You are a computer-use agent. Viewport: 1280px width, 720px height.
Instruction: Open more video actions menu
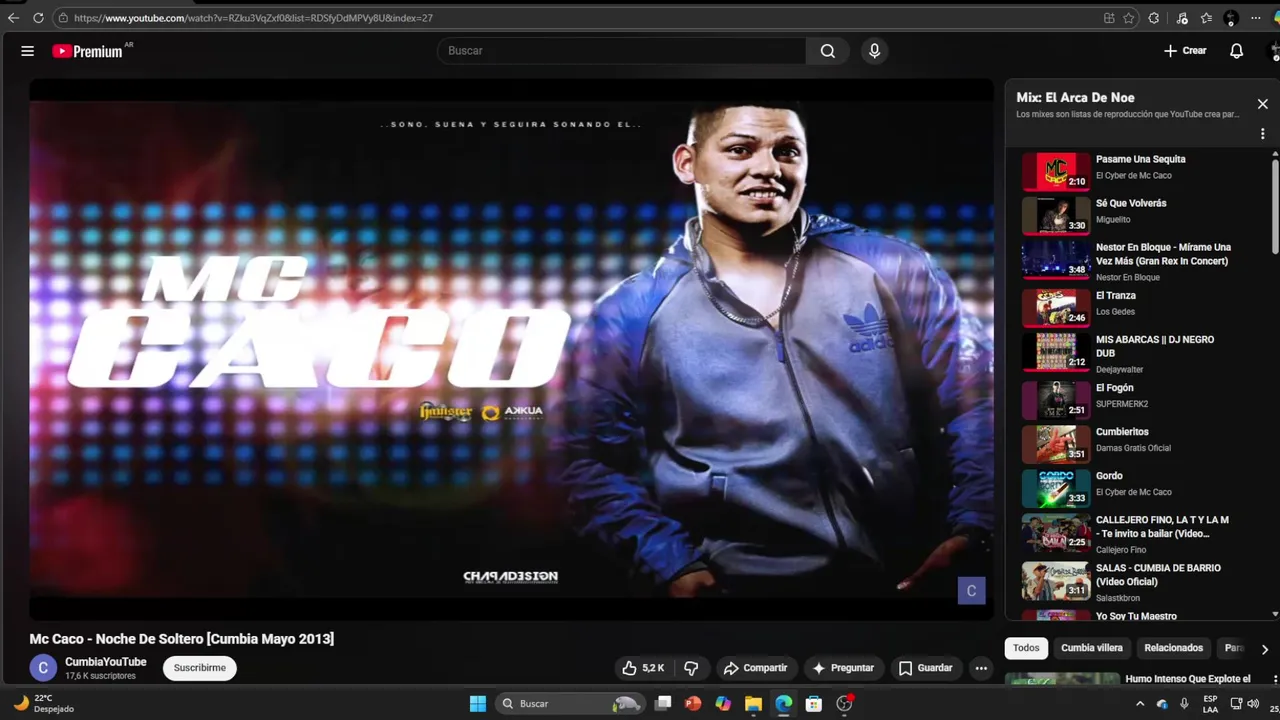click(981, 668)
